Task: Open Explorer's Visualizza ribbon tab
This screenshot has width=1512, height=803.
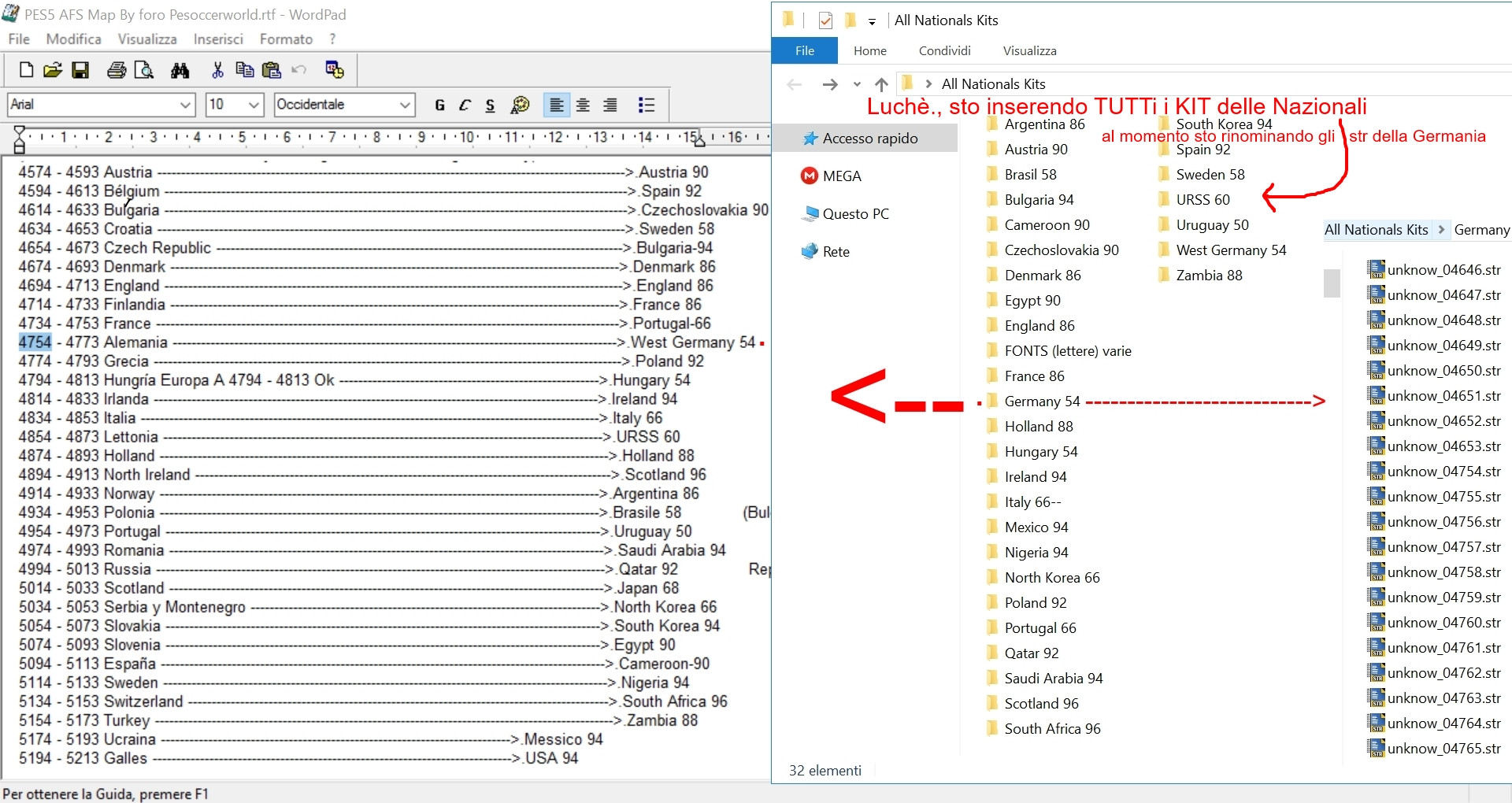Action: (x=1029, y=50)
